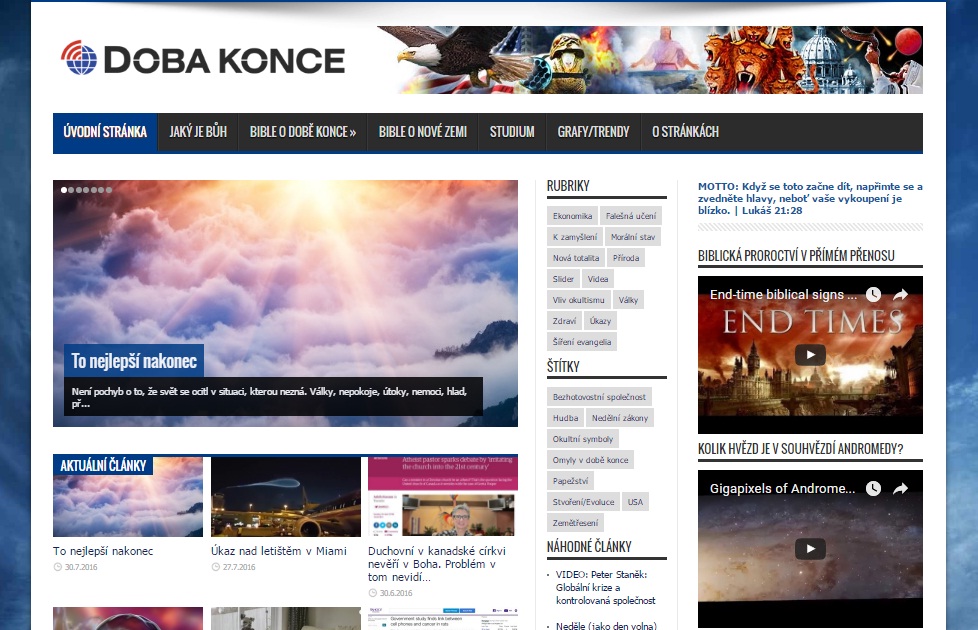The image size is (978, 630).
Task: Click the Zemětřesení tag
Action: [575, 523]
